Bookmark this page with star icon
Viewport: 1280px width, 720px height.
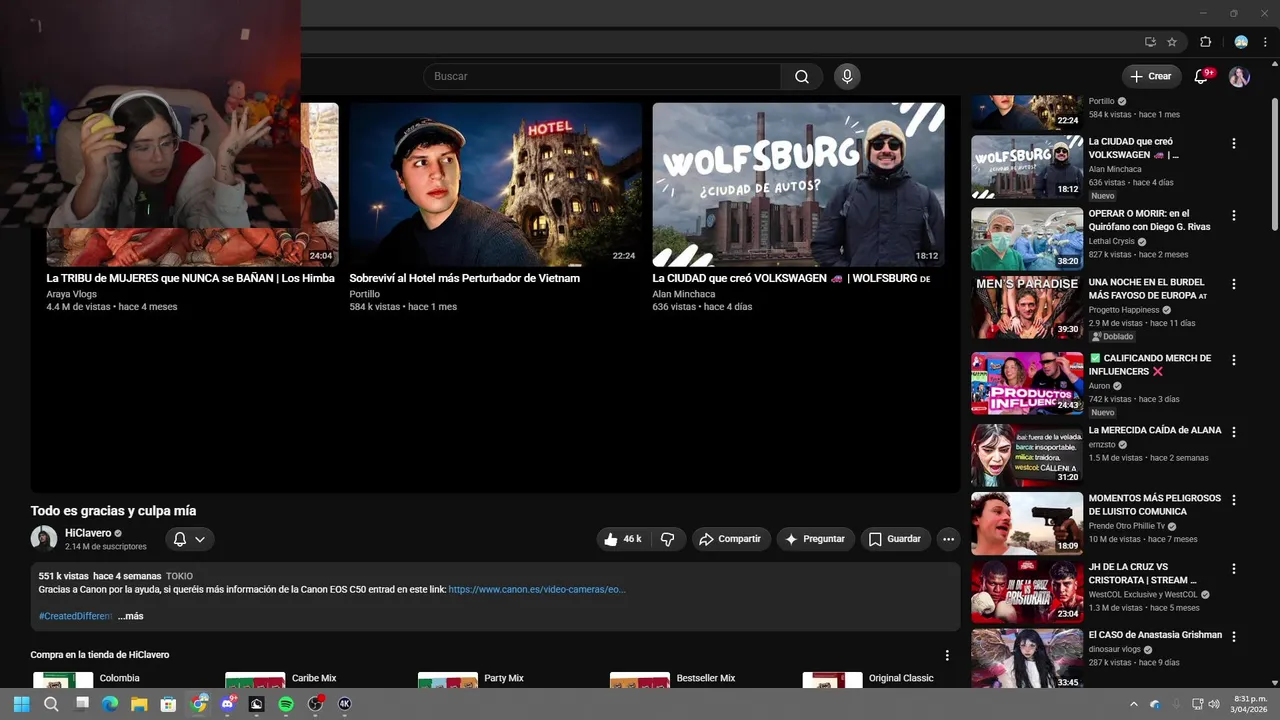point(1172,42)
